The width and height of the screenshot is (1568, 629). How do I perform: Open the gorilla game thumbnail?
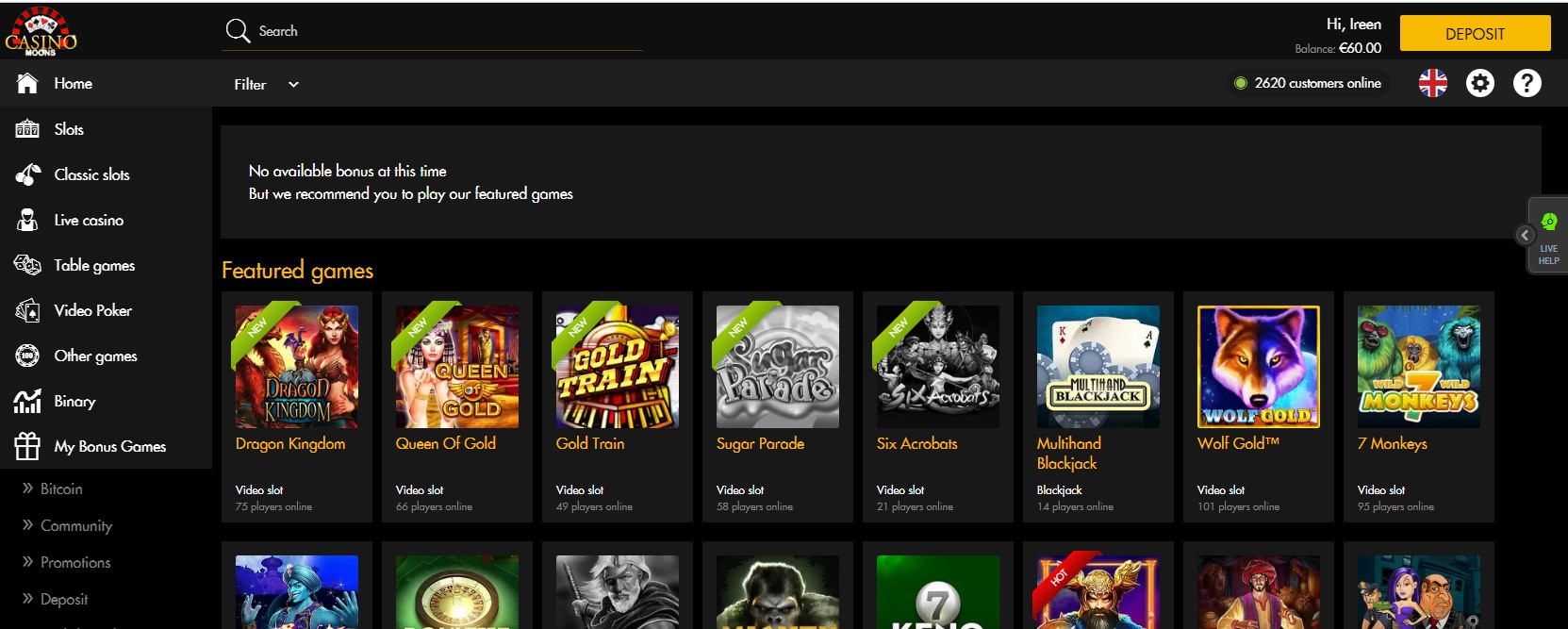(x=778, y=592)
